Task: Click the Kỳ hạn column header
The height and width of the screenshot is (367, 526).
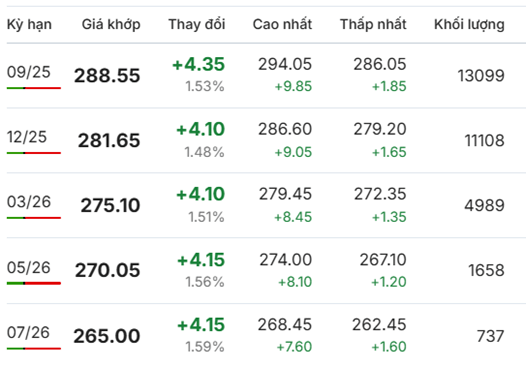Action: [29, 25]
